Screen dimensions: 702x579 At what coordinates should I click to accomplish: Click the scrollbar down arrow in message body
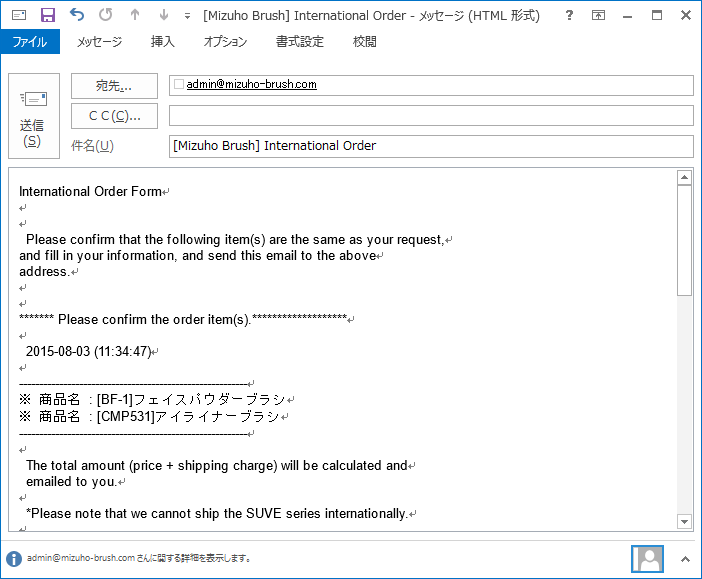coord(684,521)
